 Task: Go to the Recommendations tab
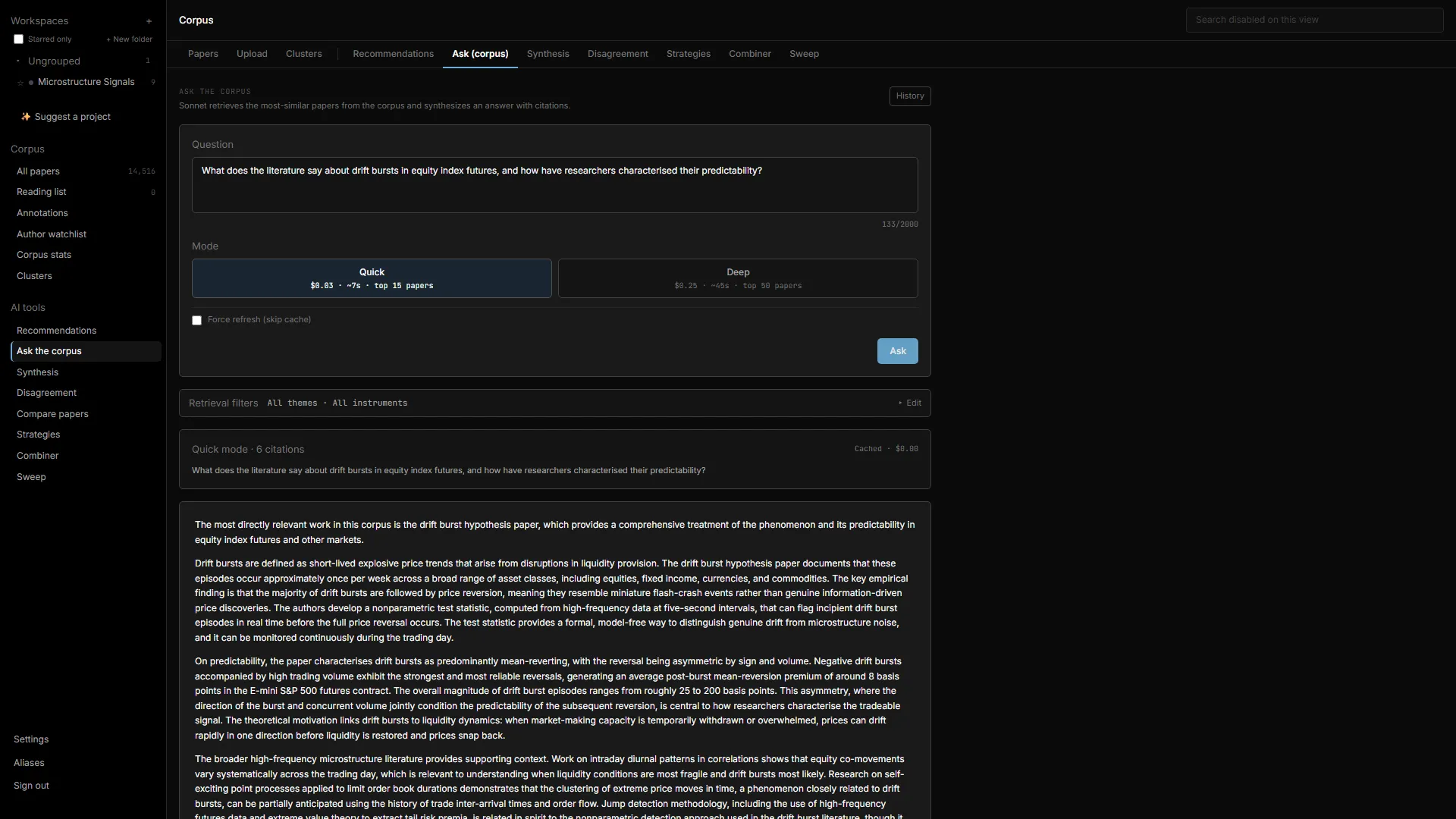[394, 54]
